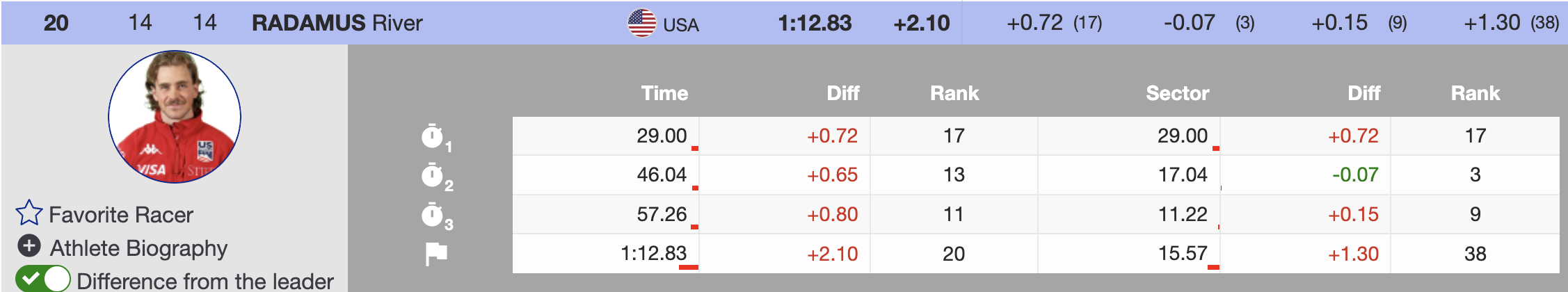Click the Sector column header
Image resolution: width=1568 pixels, height=292 pixels.
(1177, 93)
